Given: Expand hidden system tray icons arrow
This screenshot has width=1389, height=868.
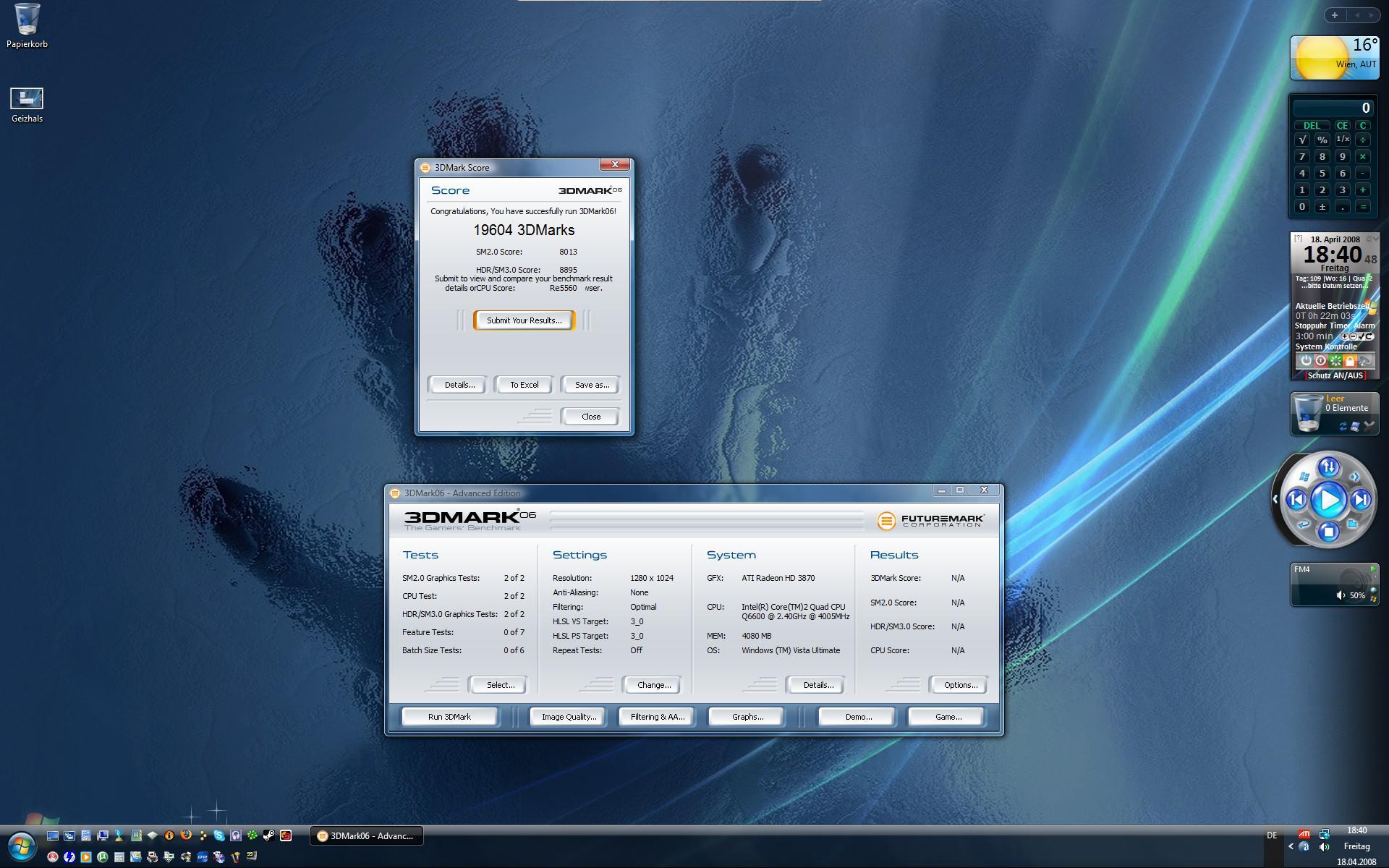Looking at the screenshot, I should pos(1291,846).
